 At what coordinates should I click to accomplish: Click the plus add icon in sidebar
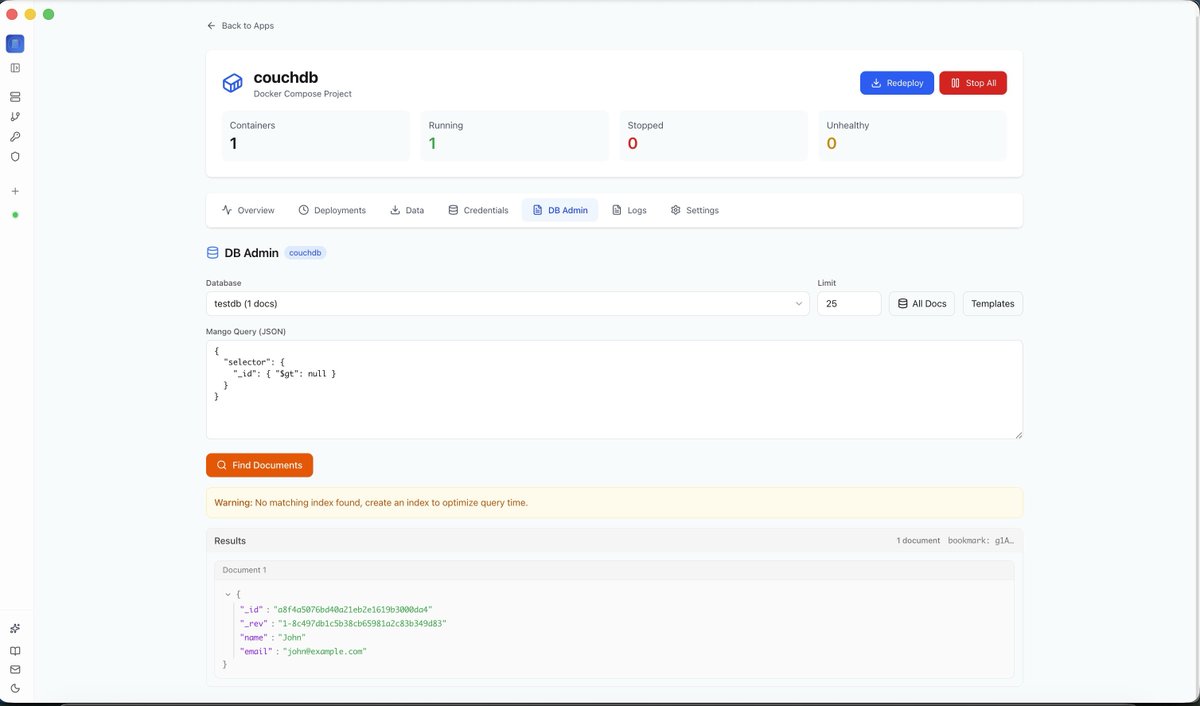pyautogui.click(x=15, y=191)
